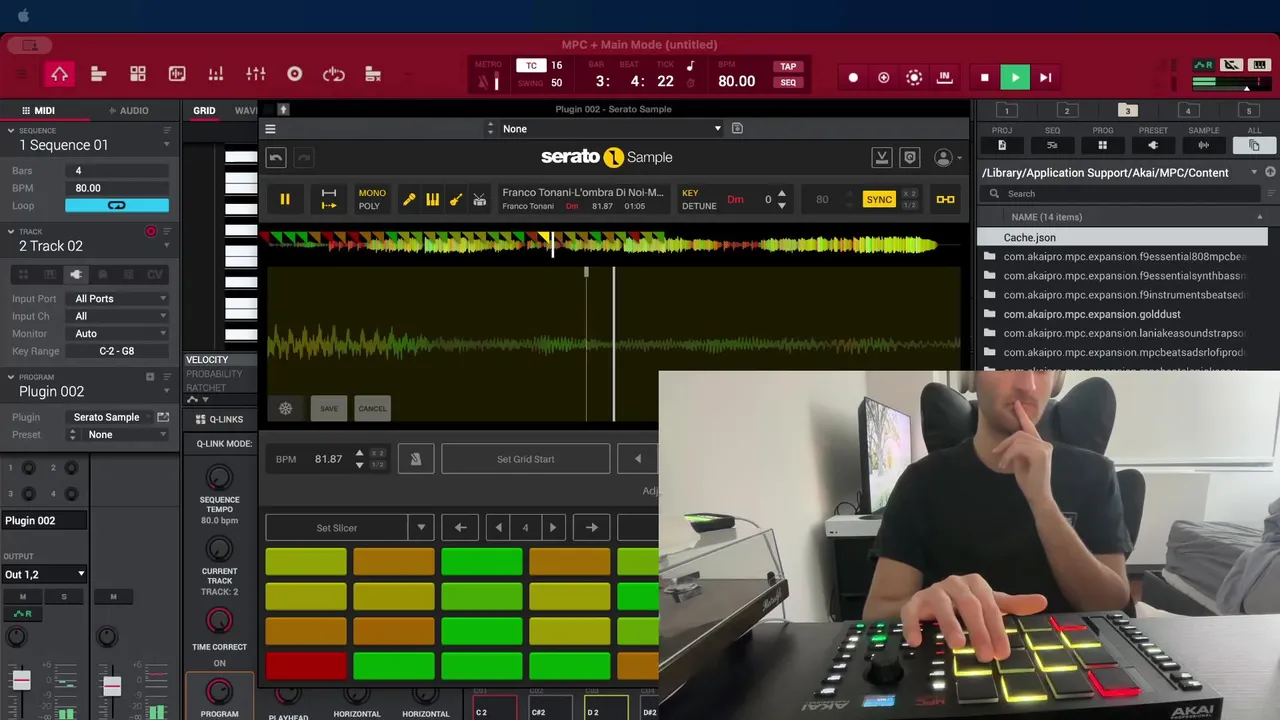Open the Serato preset None dropdown

[611, 128]
